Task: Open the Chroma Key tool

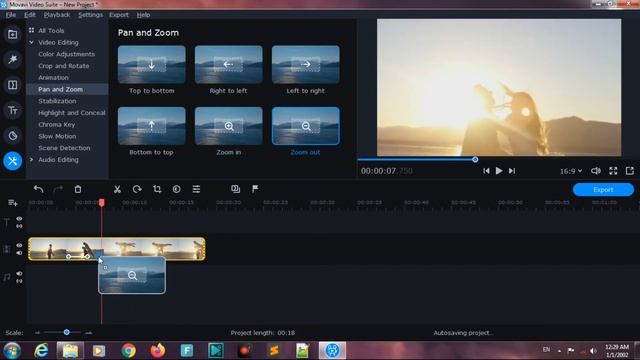Action: [56, 124]
